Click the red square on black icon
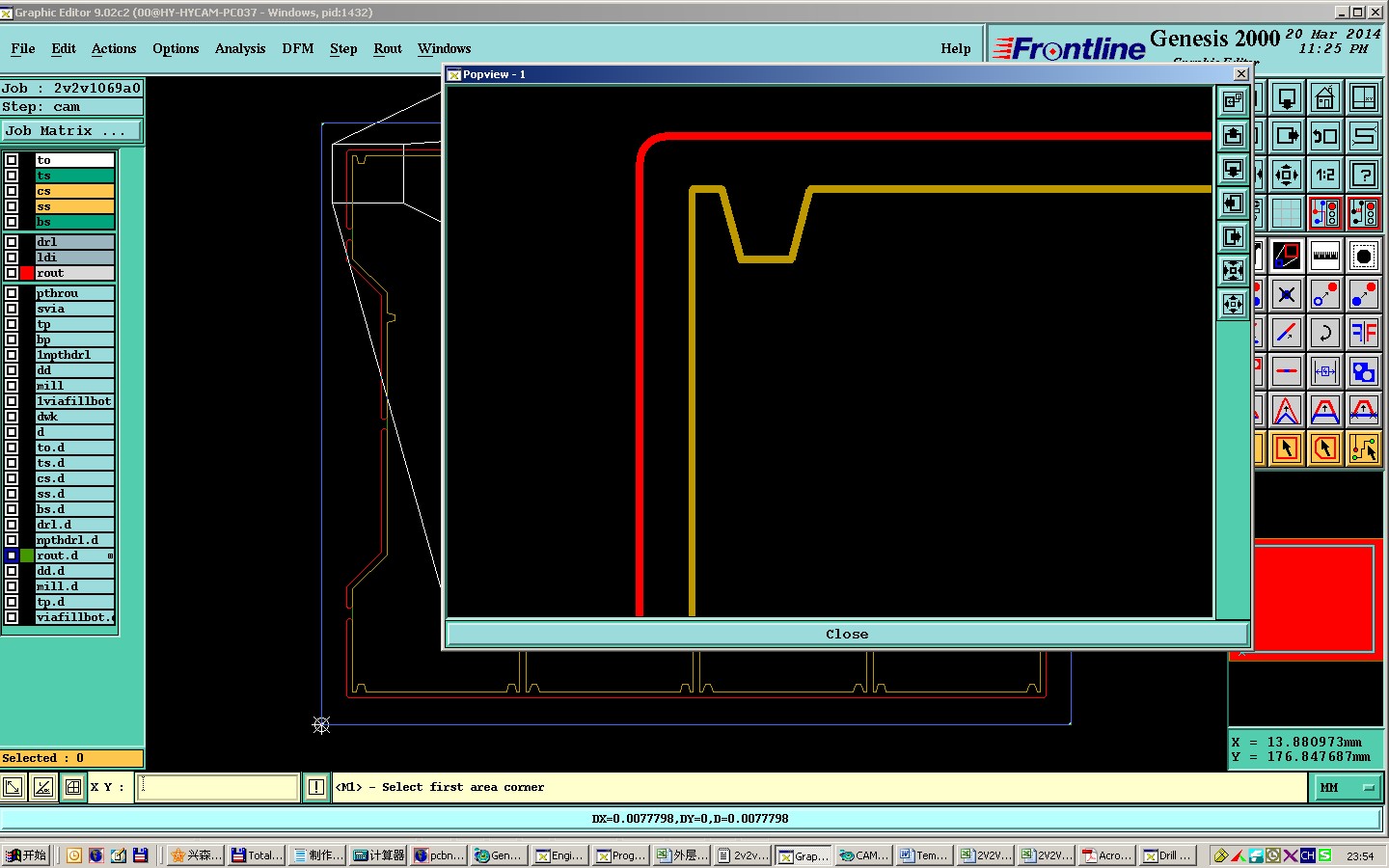1389x868 pixels. (1287, 256)
